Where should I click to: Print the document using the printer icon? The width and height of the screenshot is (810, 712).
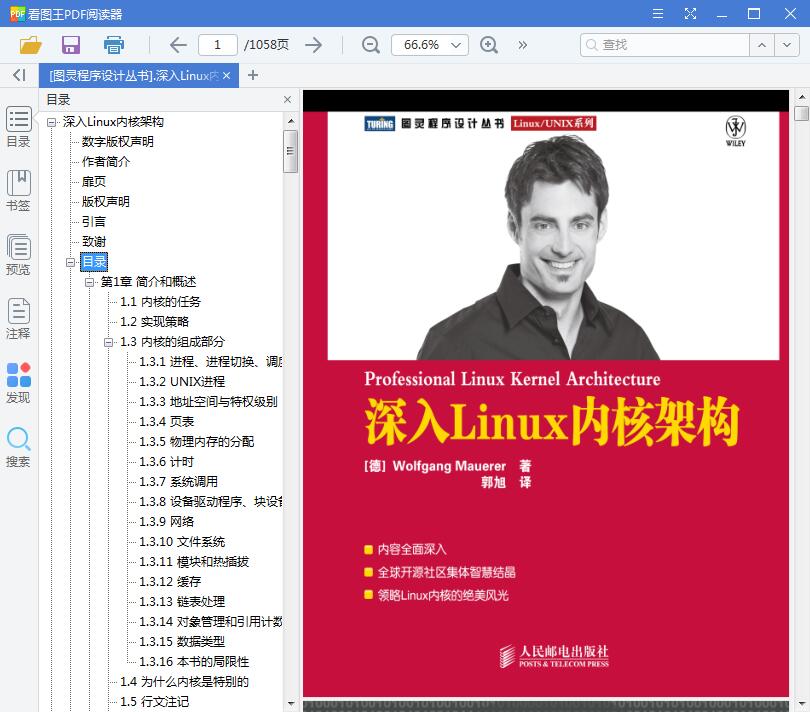(114, 45)
